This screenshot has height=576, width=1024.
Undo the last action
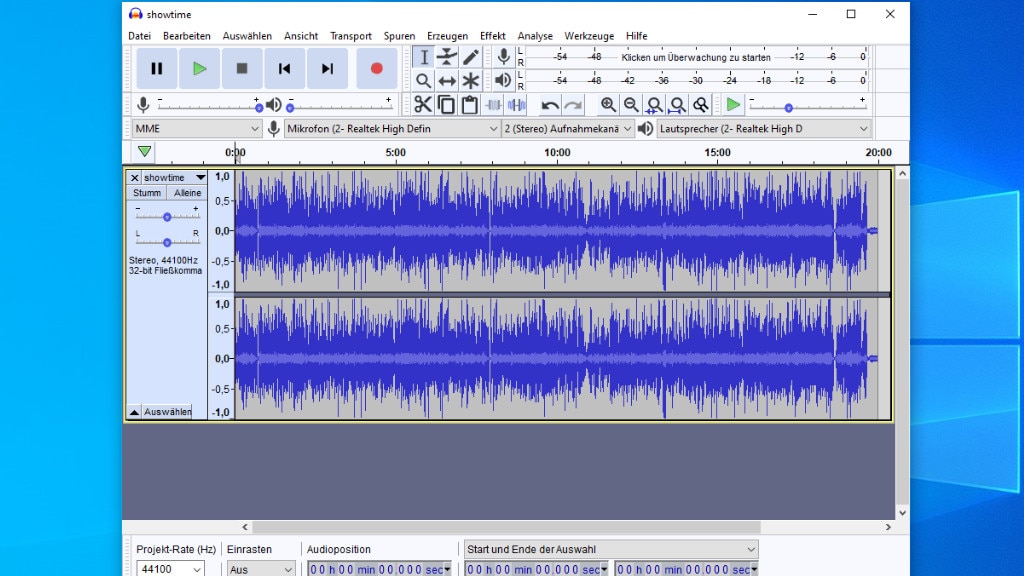pyautogui.click(x=550, y=104)
